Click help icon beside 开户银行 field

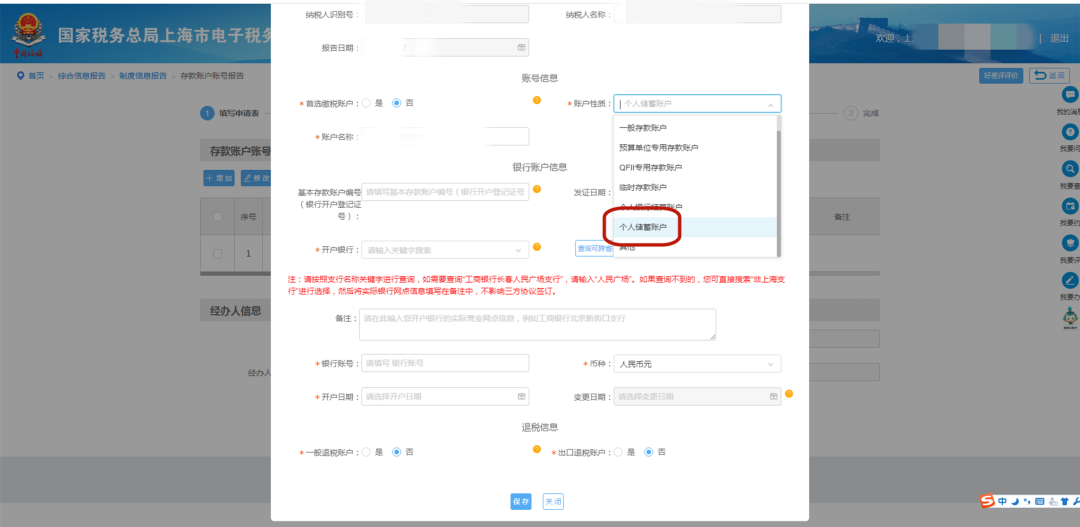pos(537,247)
